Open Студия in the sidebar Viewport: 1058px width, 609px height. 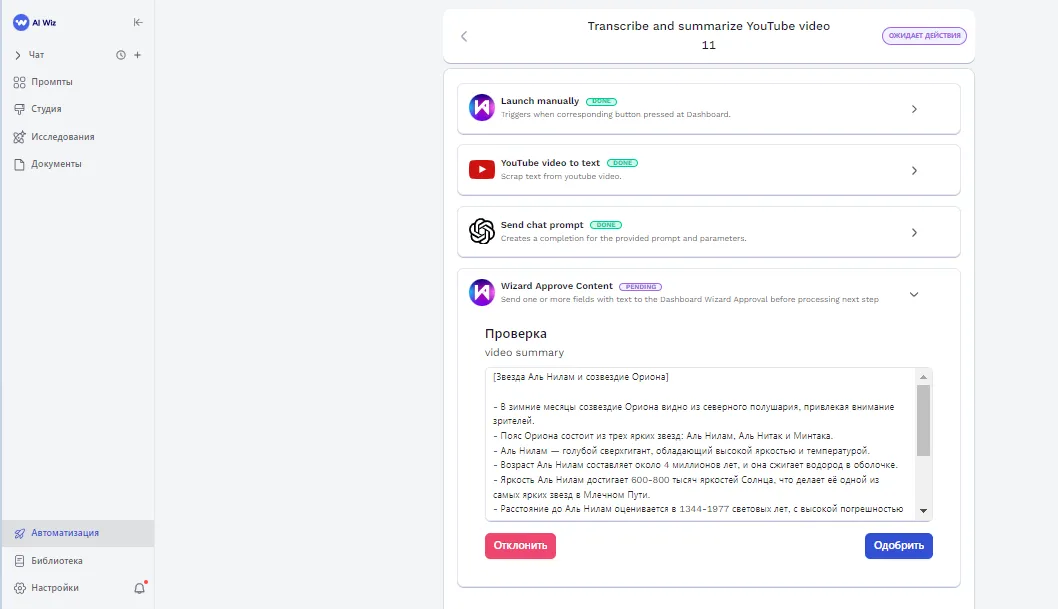pos(46,109)
